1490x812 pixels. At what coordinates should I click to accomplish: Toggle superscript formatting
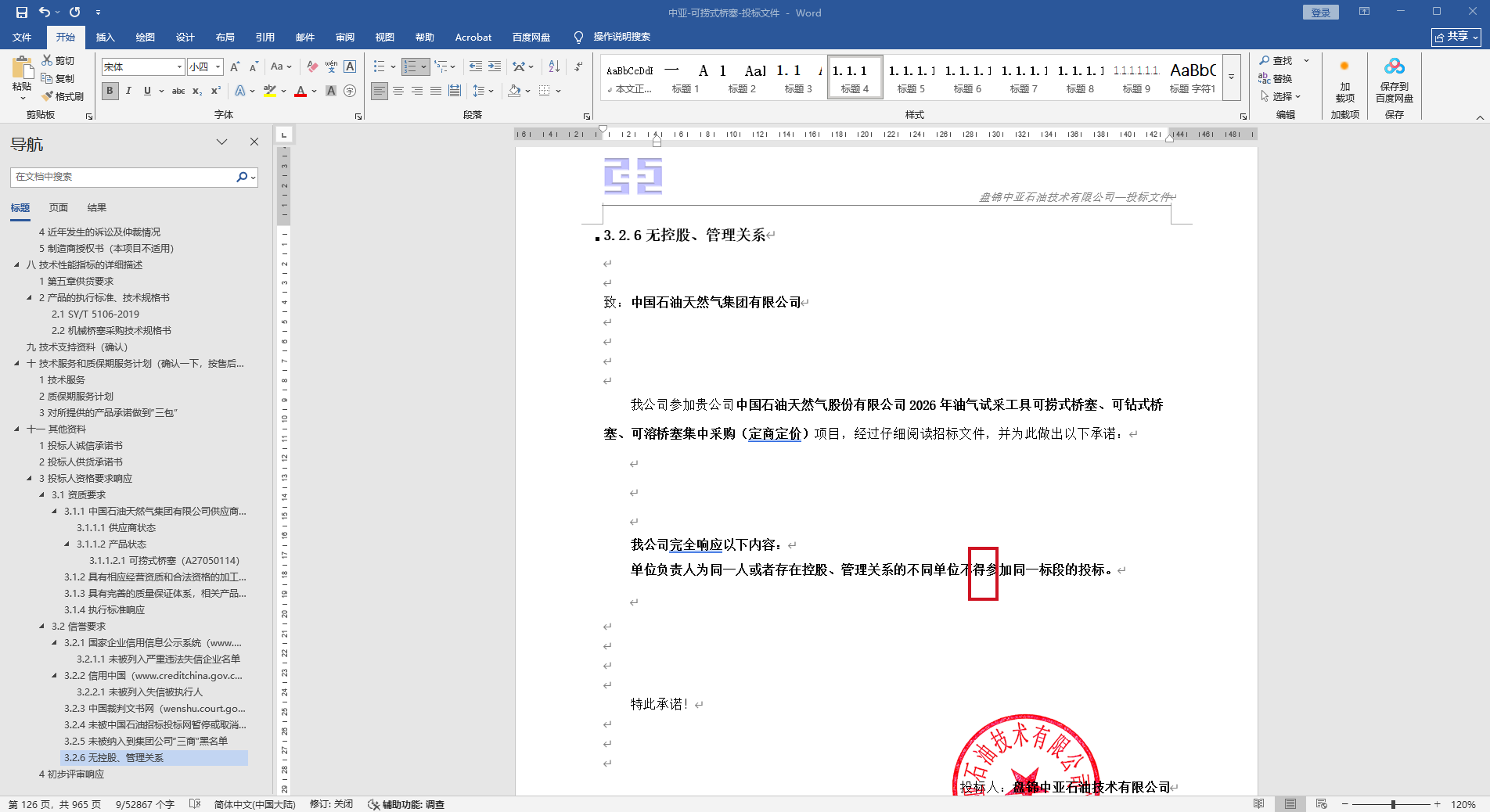[216, 91]
